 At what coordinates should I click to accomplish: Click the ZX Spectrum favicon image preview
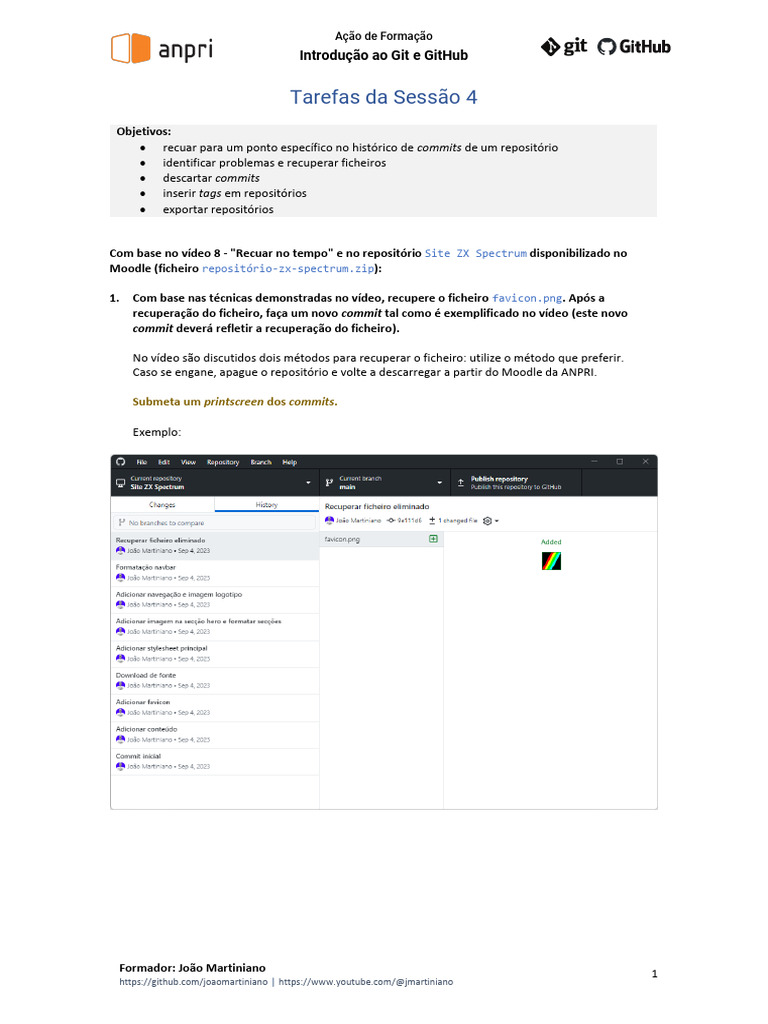pos(551,561)
